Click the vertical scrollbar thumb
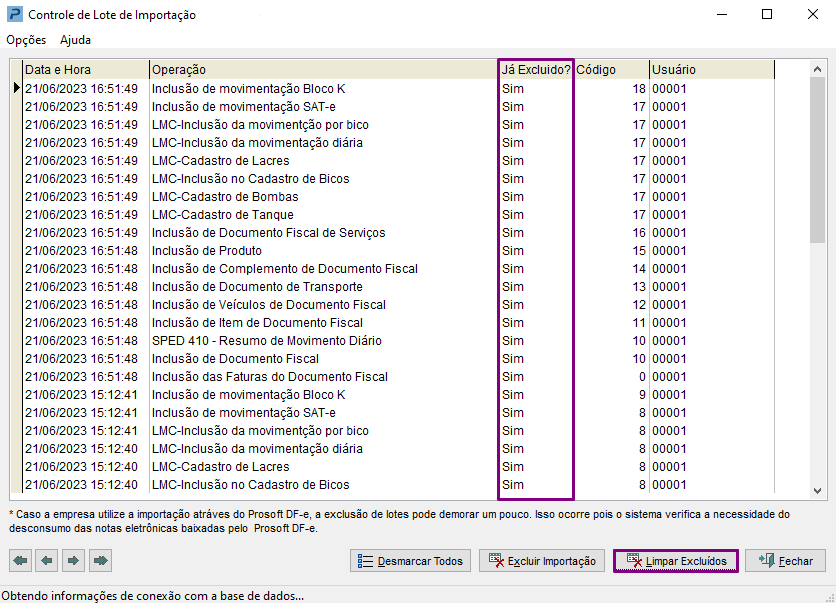The width and height of the screenshot is (836, 603). [x=817, y=160]
